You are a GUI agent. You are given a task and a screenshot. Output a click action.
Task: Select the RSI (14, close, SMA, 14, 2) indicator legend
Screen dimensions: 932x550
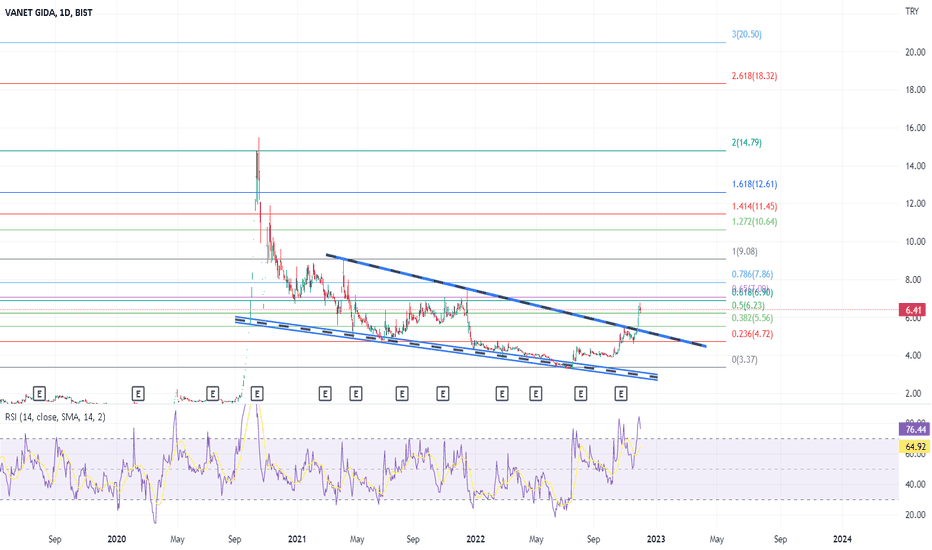pos(55,417)
